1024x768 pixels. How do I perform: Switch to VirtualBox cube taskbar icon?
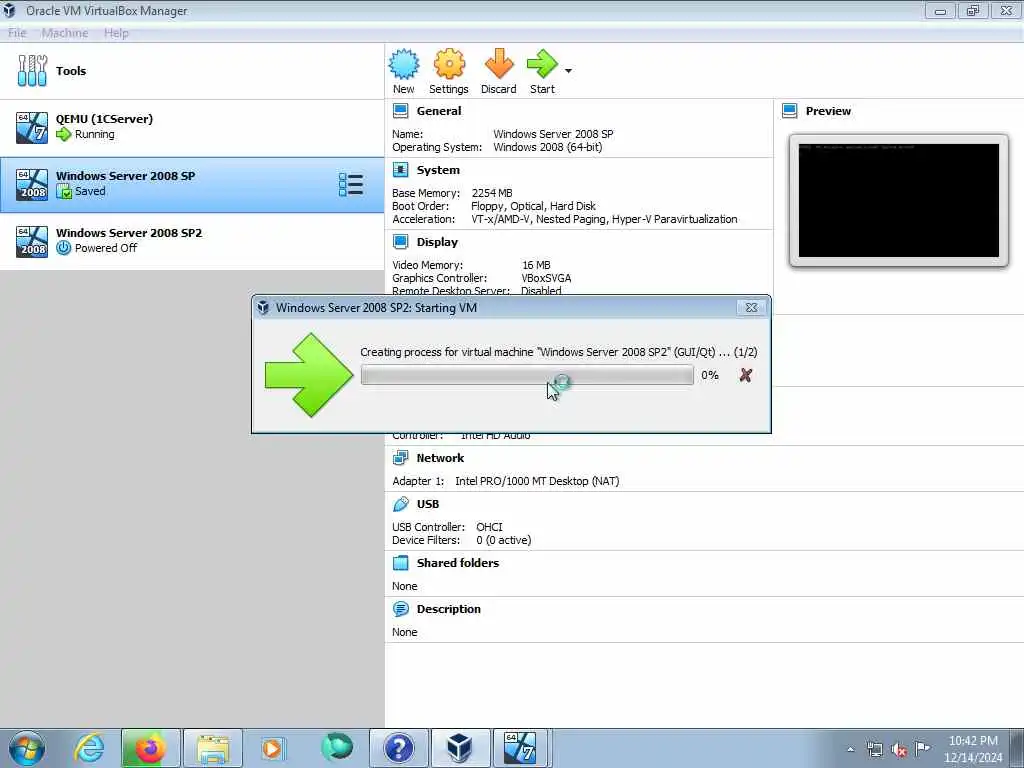click(460, 748)
